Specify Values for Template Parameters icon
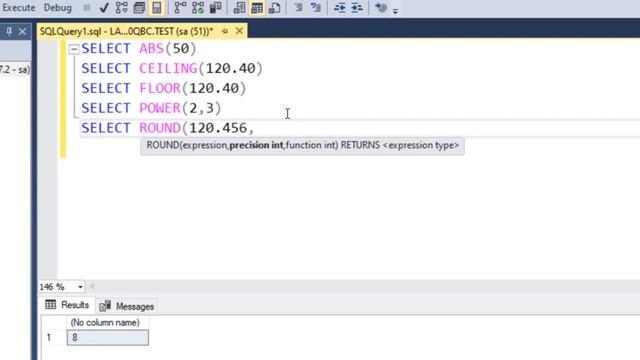 pyautogui.click(x=381, y=8)
